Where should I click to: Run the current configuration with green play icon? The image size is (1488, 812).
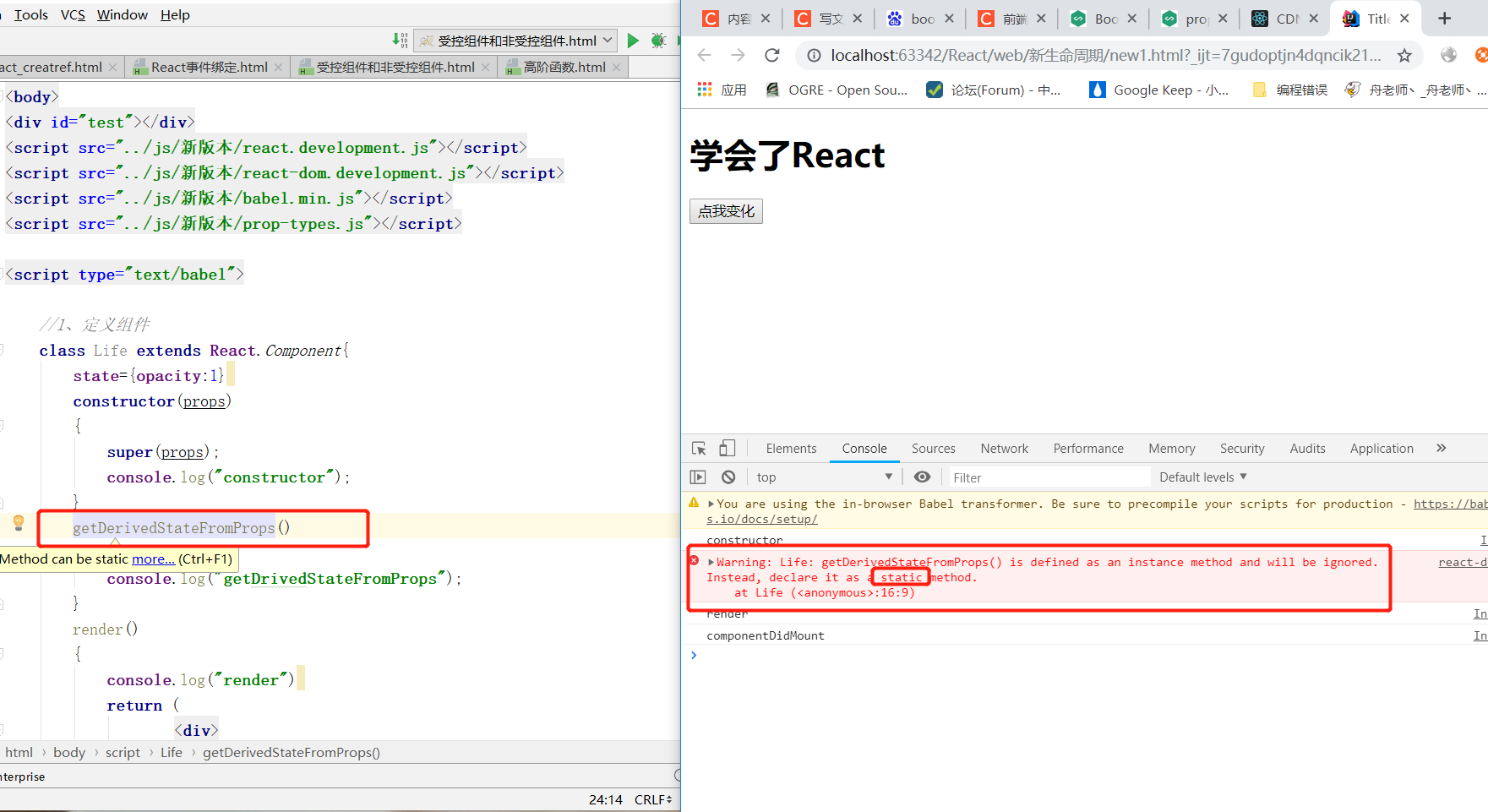(x=633, y=41)
